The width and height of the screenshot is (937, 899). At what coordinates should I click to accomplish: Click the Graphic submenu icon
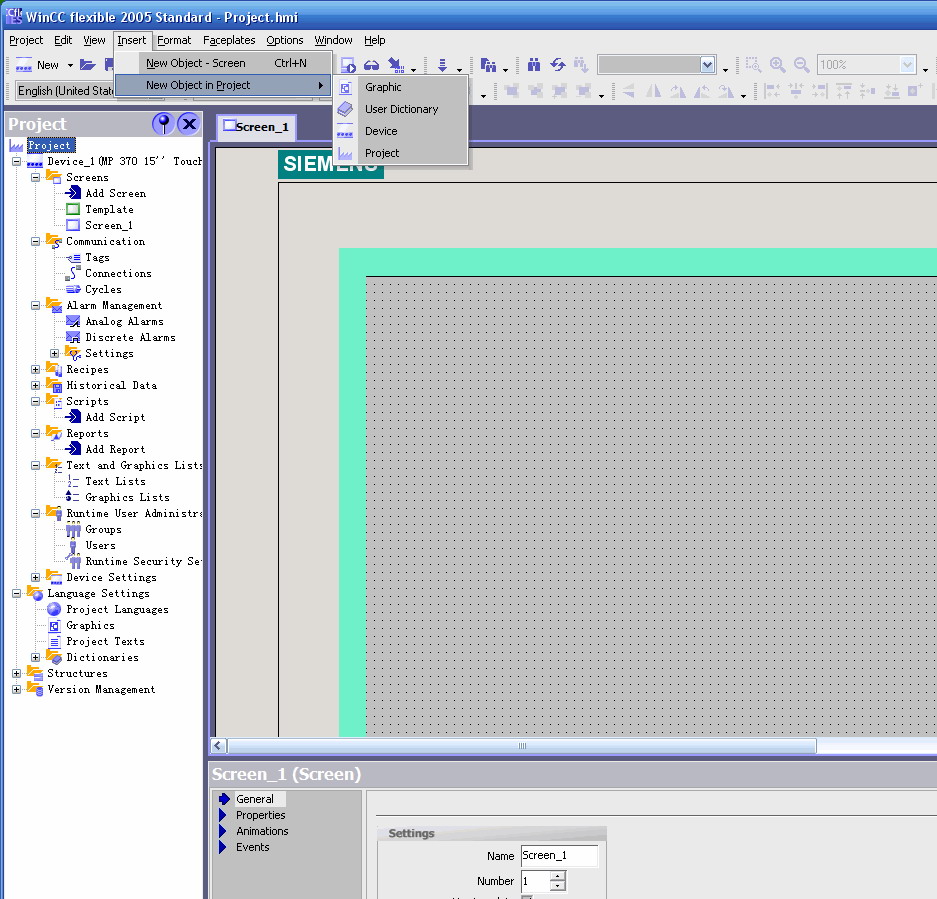click(345, 88)
